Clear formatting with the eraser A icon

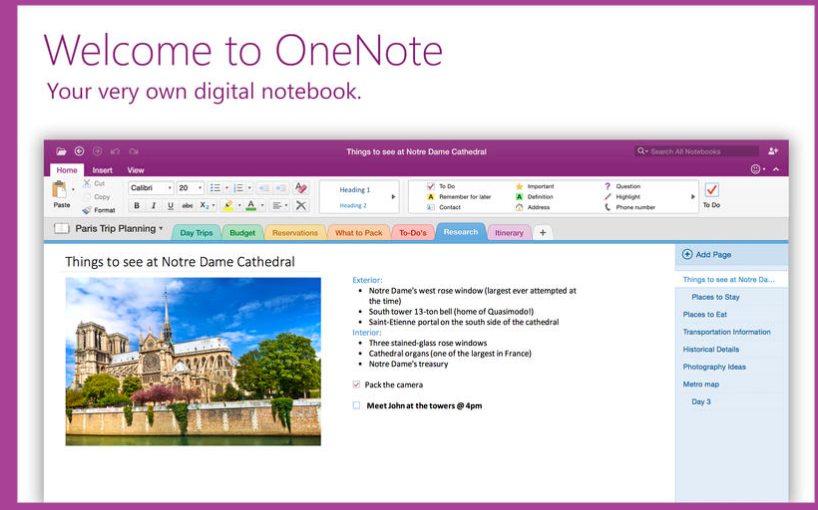[x=301, y=188]
